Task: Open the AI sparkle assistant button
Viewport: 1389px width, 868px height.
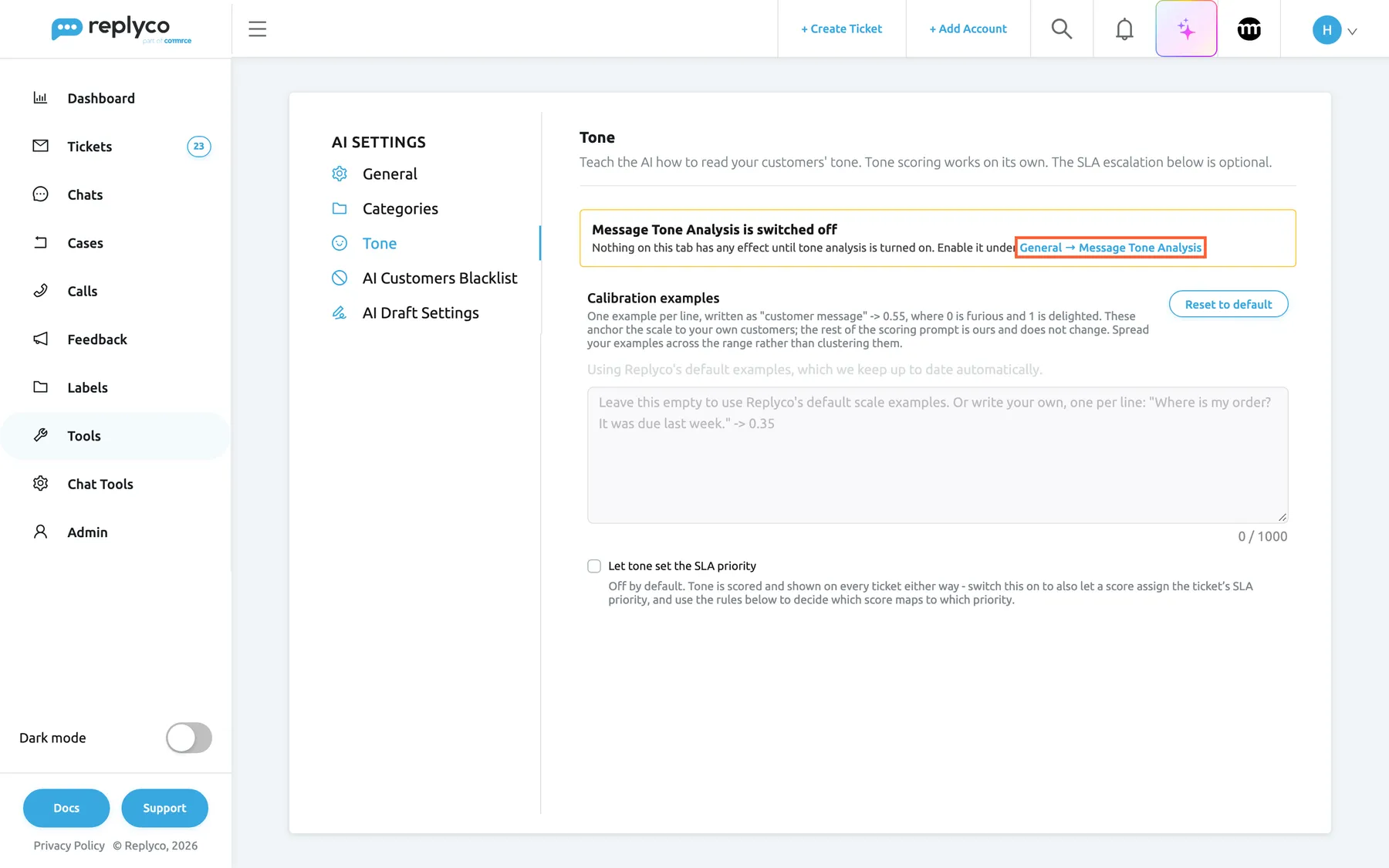Action: pyautogui.click(x=1186, y=29)
